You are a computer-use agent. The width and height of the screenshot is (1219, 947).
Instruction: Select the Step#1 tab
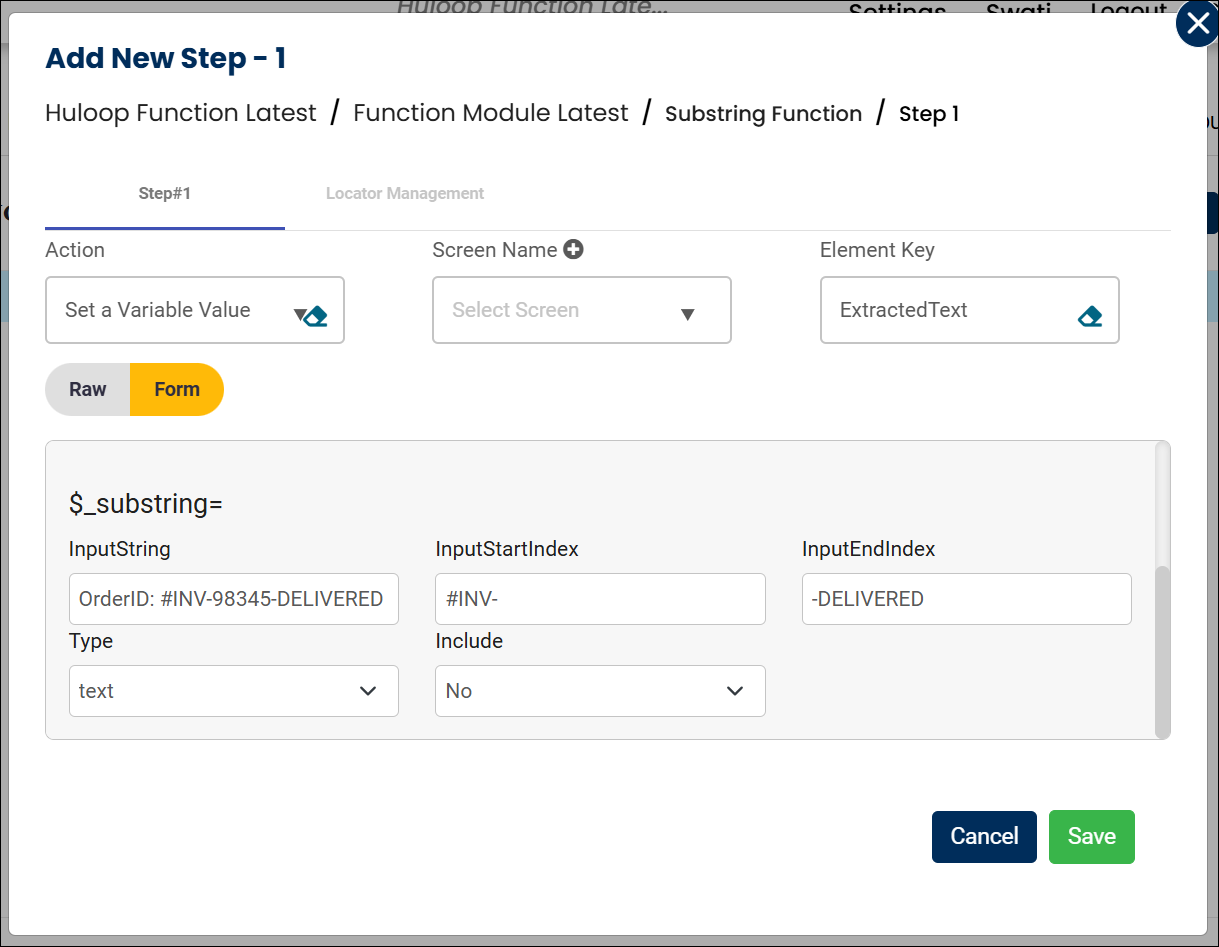coord(164,194)
